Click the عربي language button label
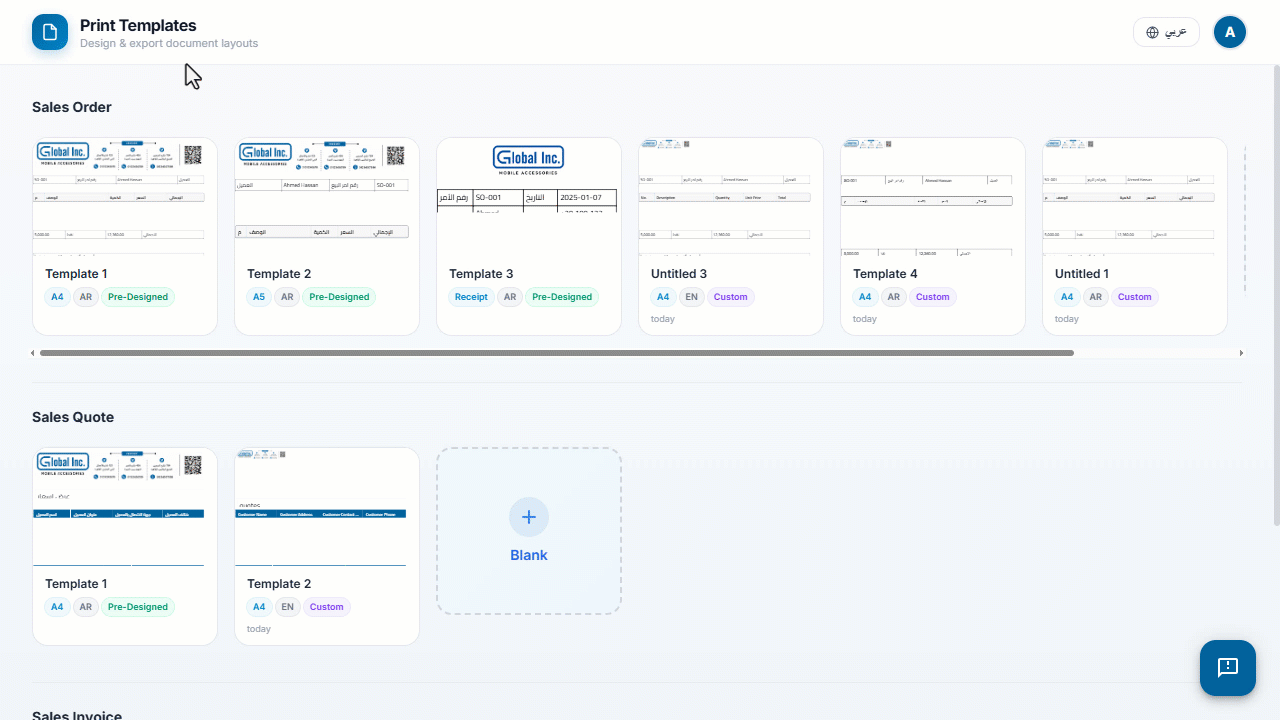The image size is (1280, 720). [x=1176, y=32]
